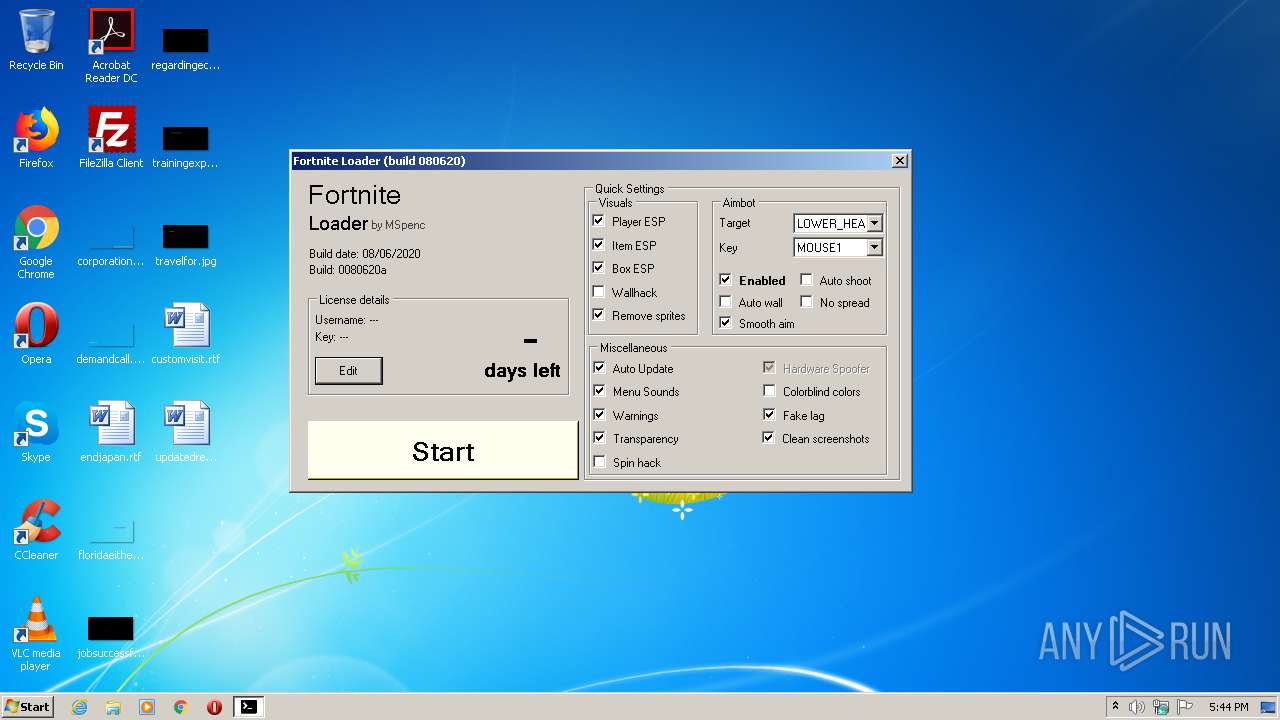The width and height of the screenshot is (1280, 720).
Task: Launch Skype from the desktop
Action: point(36,432)
